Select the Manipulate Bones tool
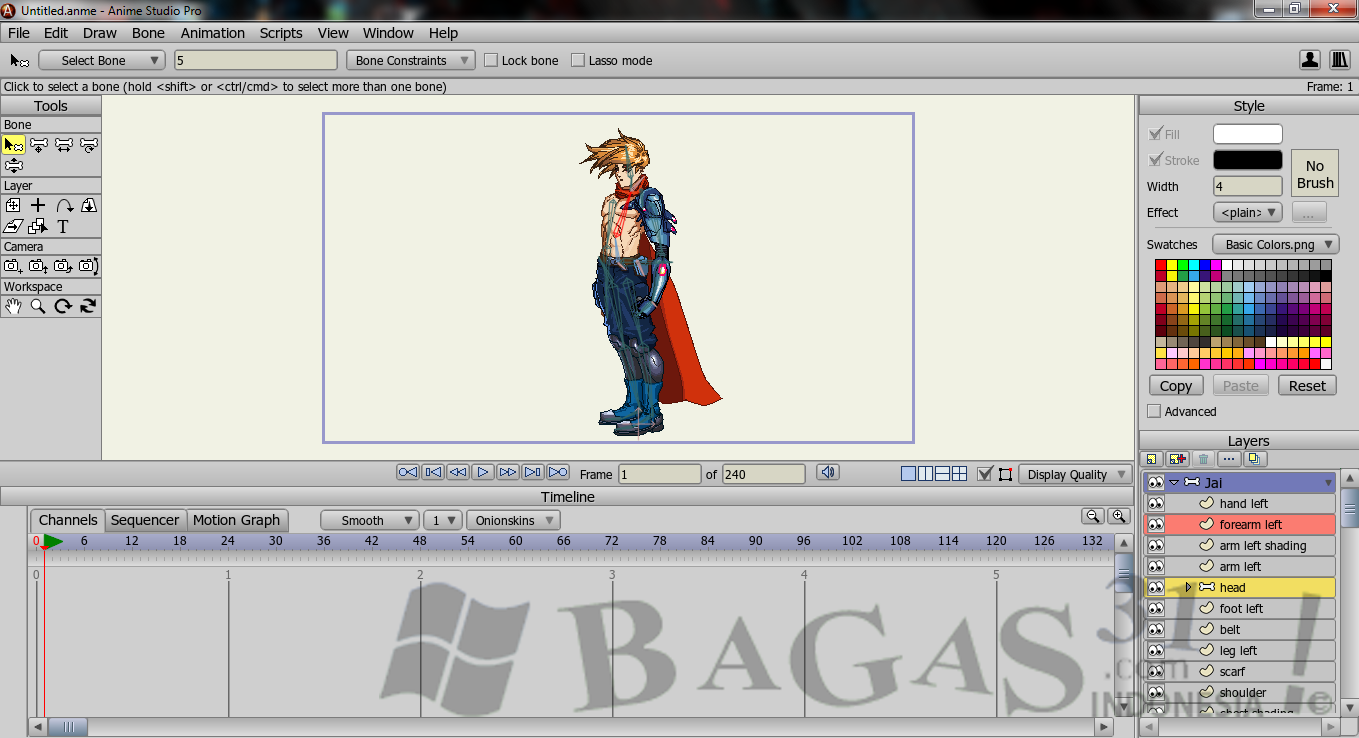Viewport: 1359px width, 738px height. coord(14,166)
